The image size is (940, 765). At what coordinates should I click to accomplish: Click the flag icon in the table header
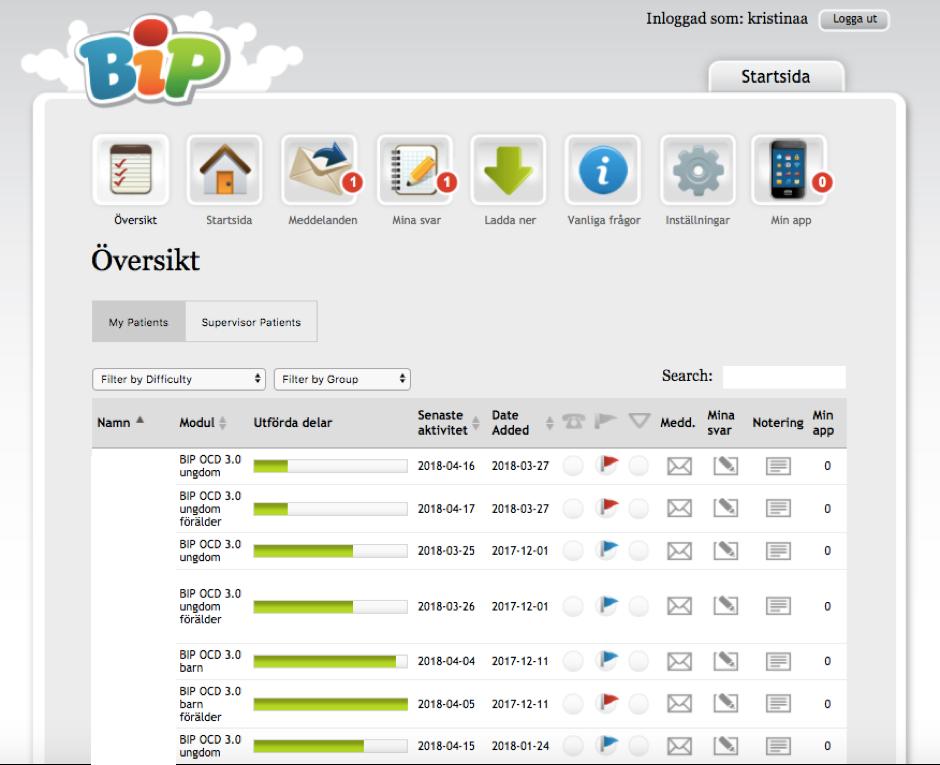(x=605, y=421)
